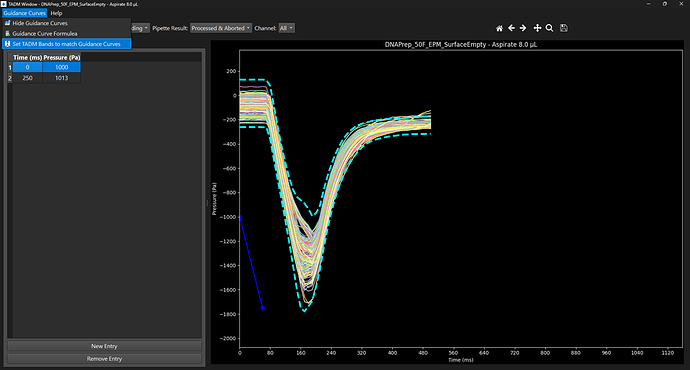Select Set TADM Bands to match Guidance Curves
The width and height of the screenshot is (690, 370).
click(66, 44)
